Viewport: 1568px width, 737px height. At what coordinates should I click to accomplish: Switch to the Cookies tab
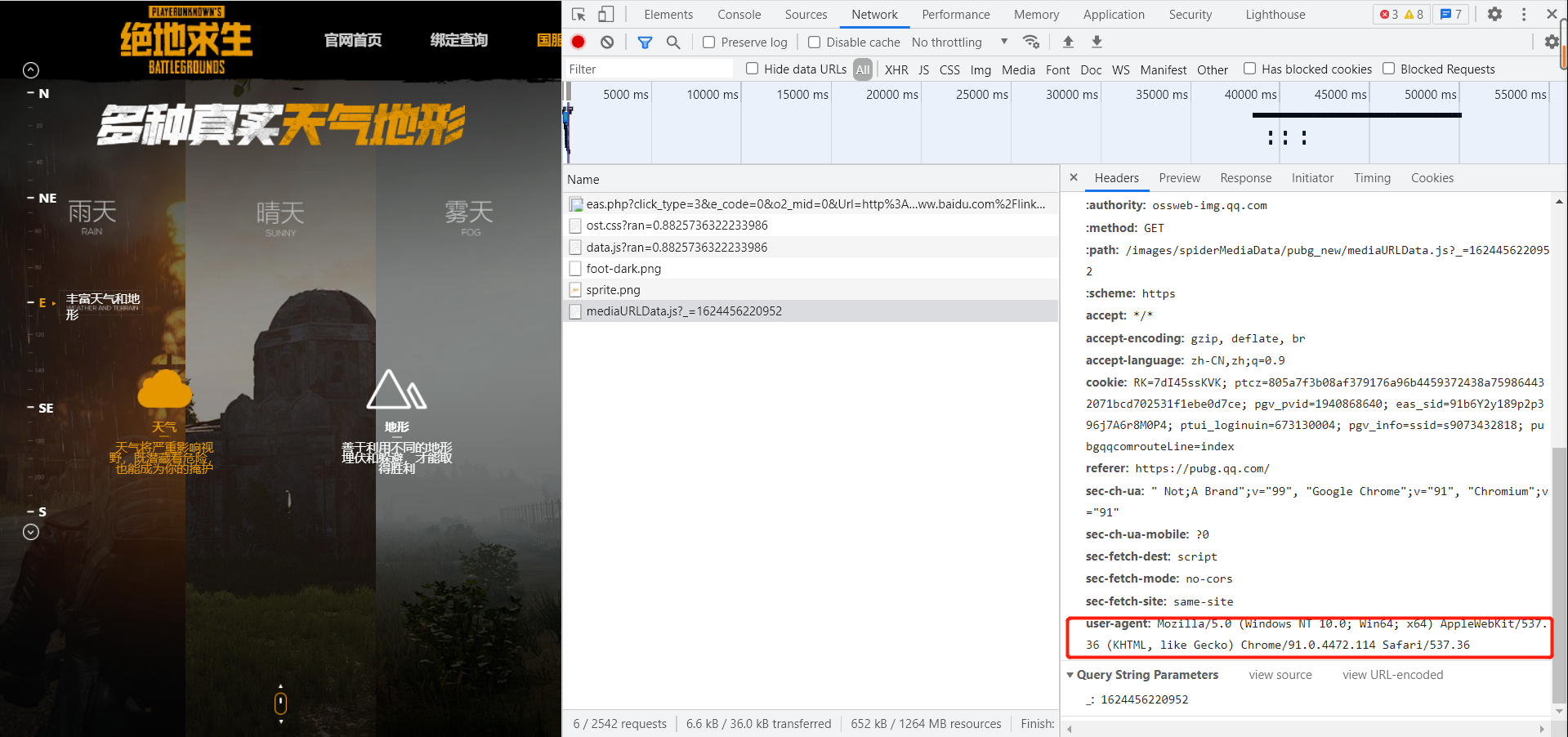1432,177
